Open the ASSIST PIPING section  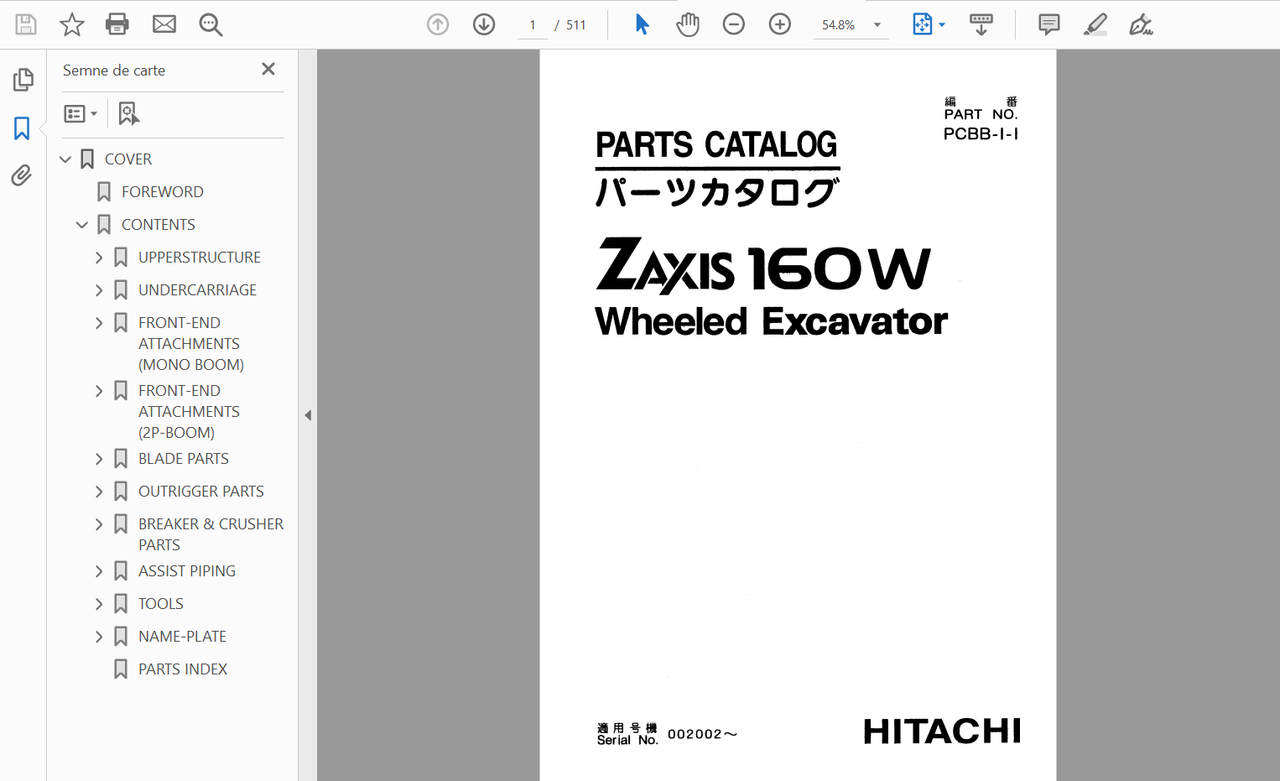(x=187, y=571)
